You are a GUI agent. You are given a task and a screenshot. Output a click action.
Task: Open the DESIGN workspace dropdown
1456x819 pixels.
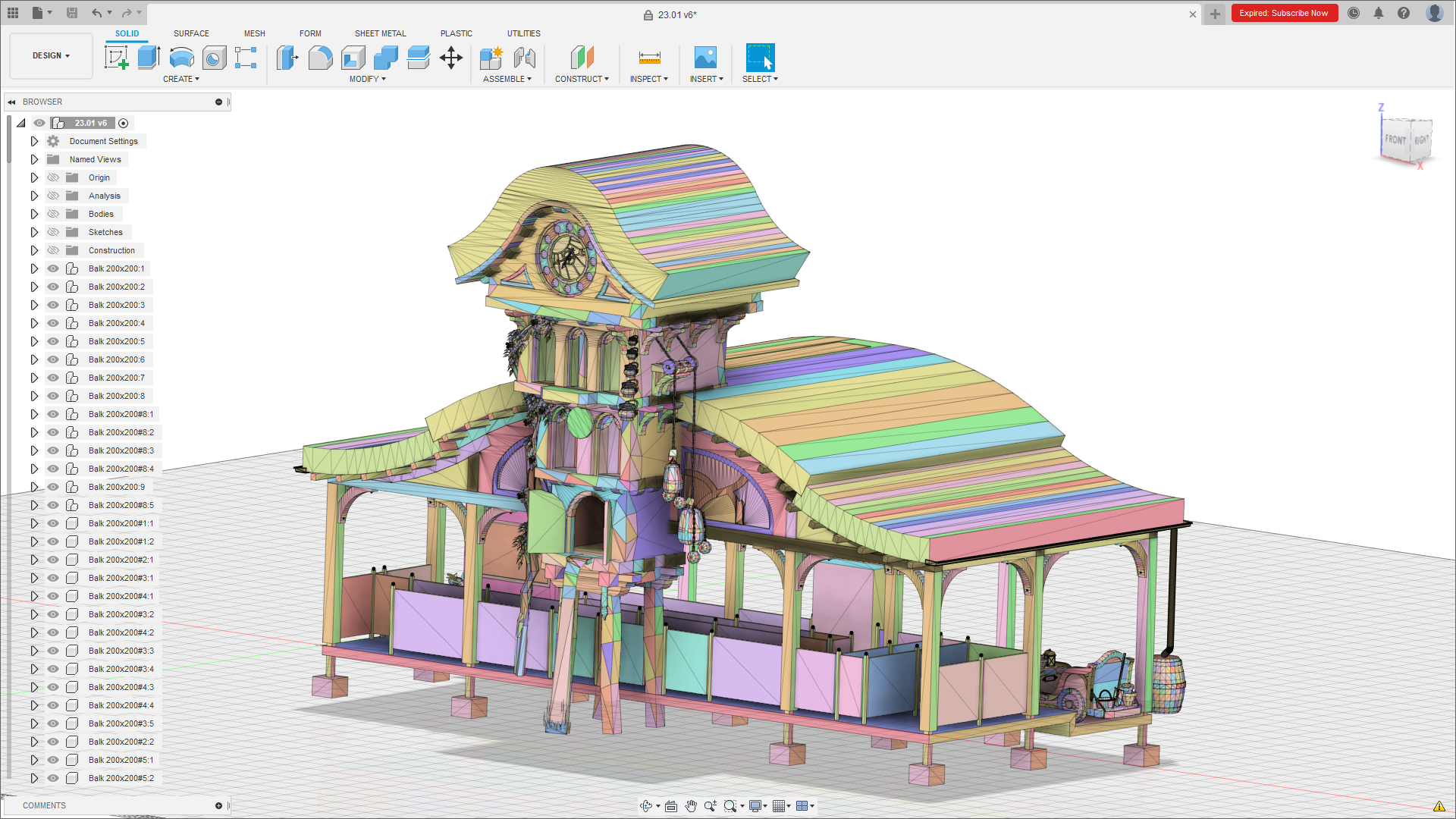pyautogui.click(x=51, y=56)
